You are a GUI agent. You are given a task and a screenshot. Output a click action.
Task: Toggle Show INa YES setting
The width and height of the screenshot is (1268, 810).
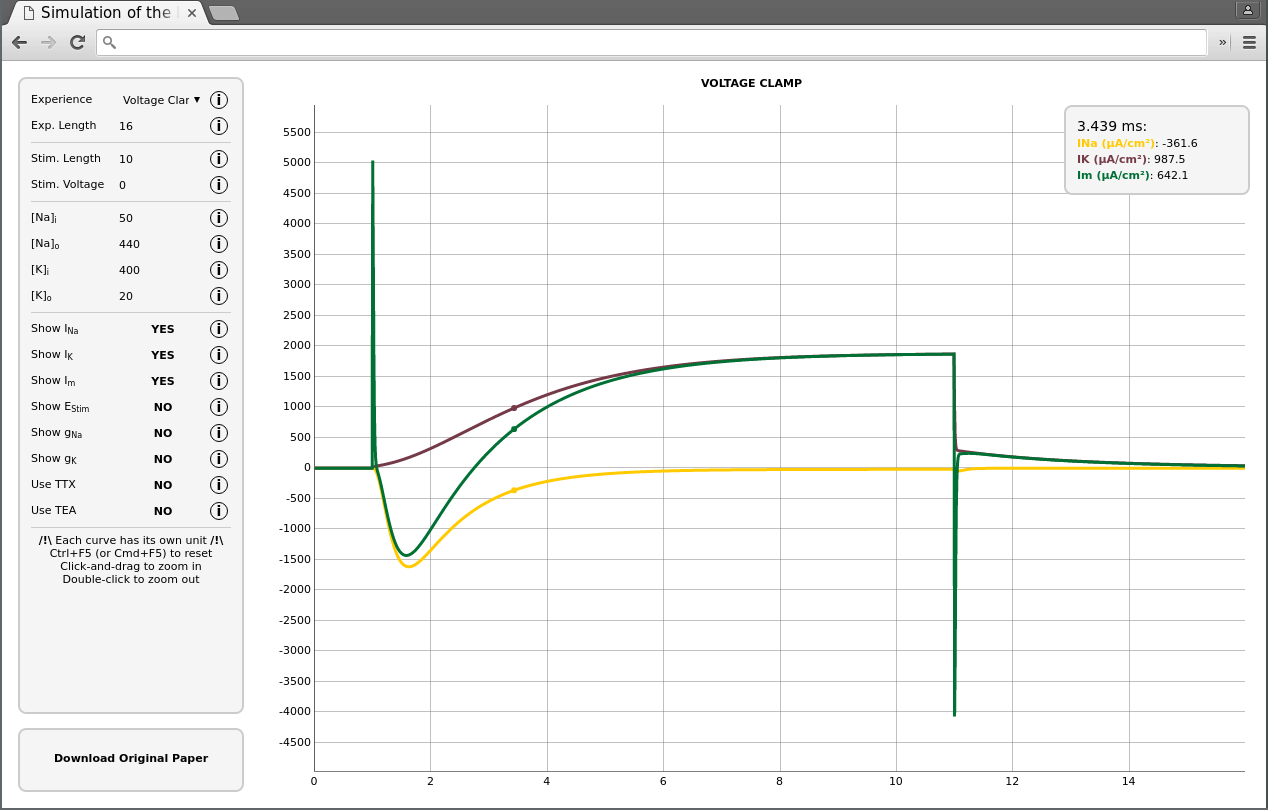(163, 329)
